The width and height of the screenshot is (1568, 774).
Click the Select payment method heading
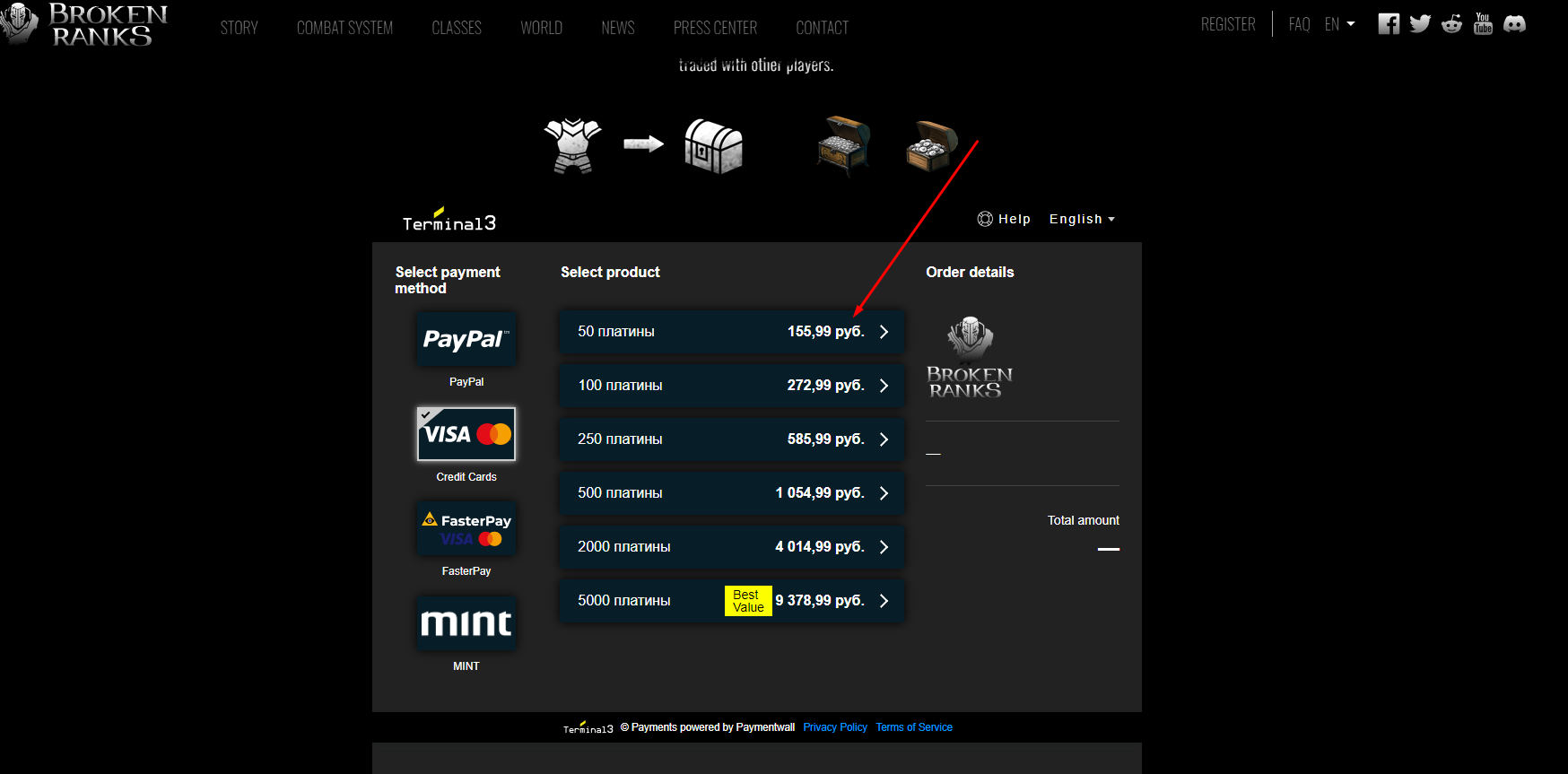coord(448,280)
